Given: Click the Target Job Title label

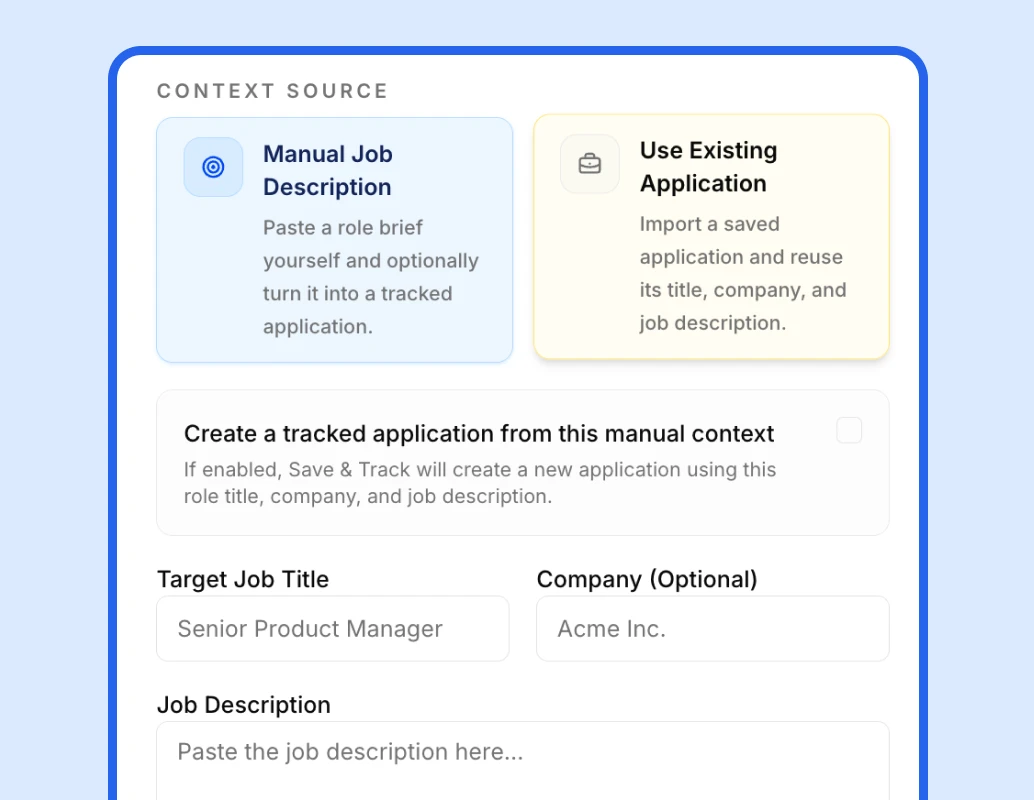Looking at the screenshot, I should click(x=243, y=579).
